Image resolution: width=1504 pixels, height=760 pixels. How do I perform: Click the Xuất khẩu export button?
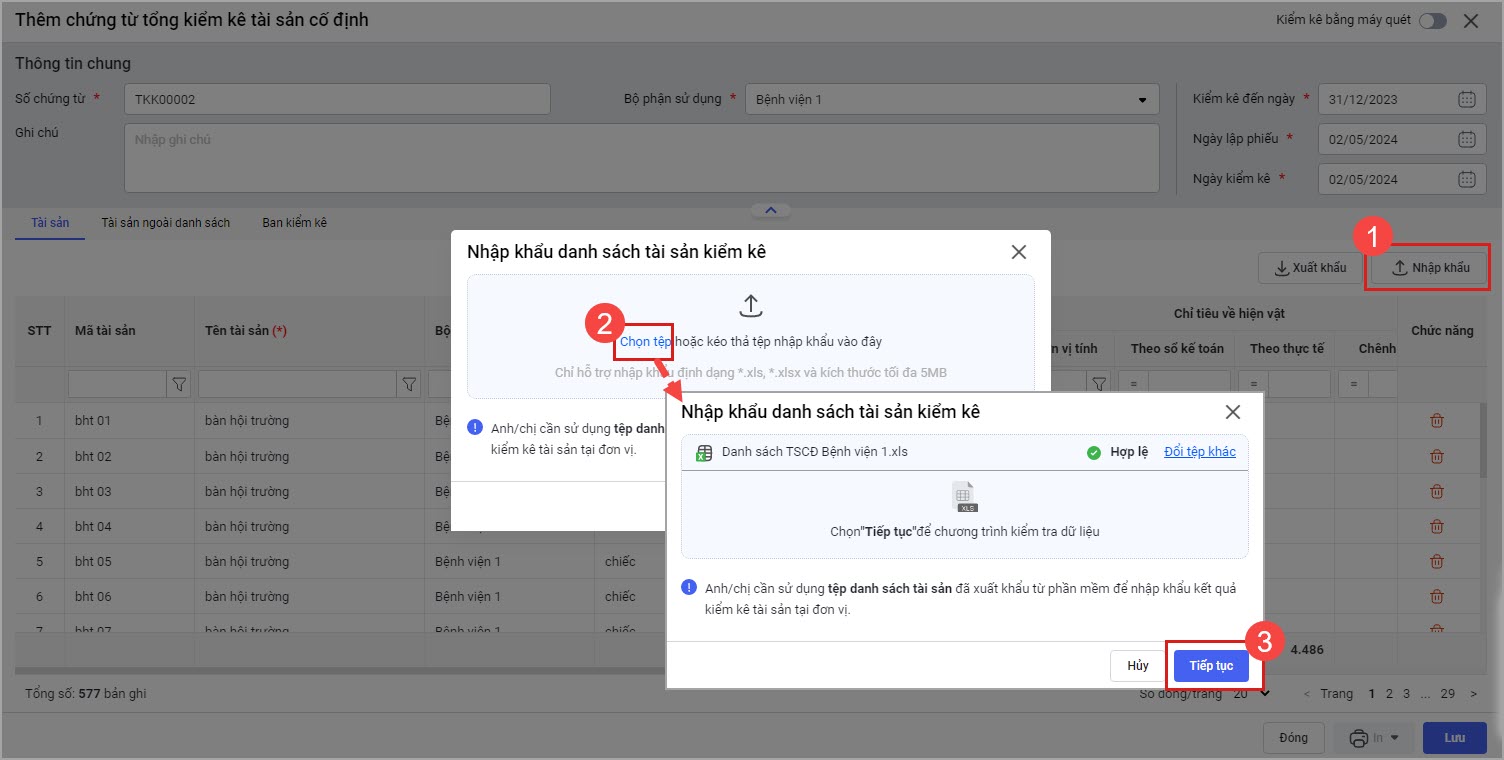(x=1310, y=267)
